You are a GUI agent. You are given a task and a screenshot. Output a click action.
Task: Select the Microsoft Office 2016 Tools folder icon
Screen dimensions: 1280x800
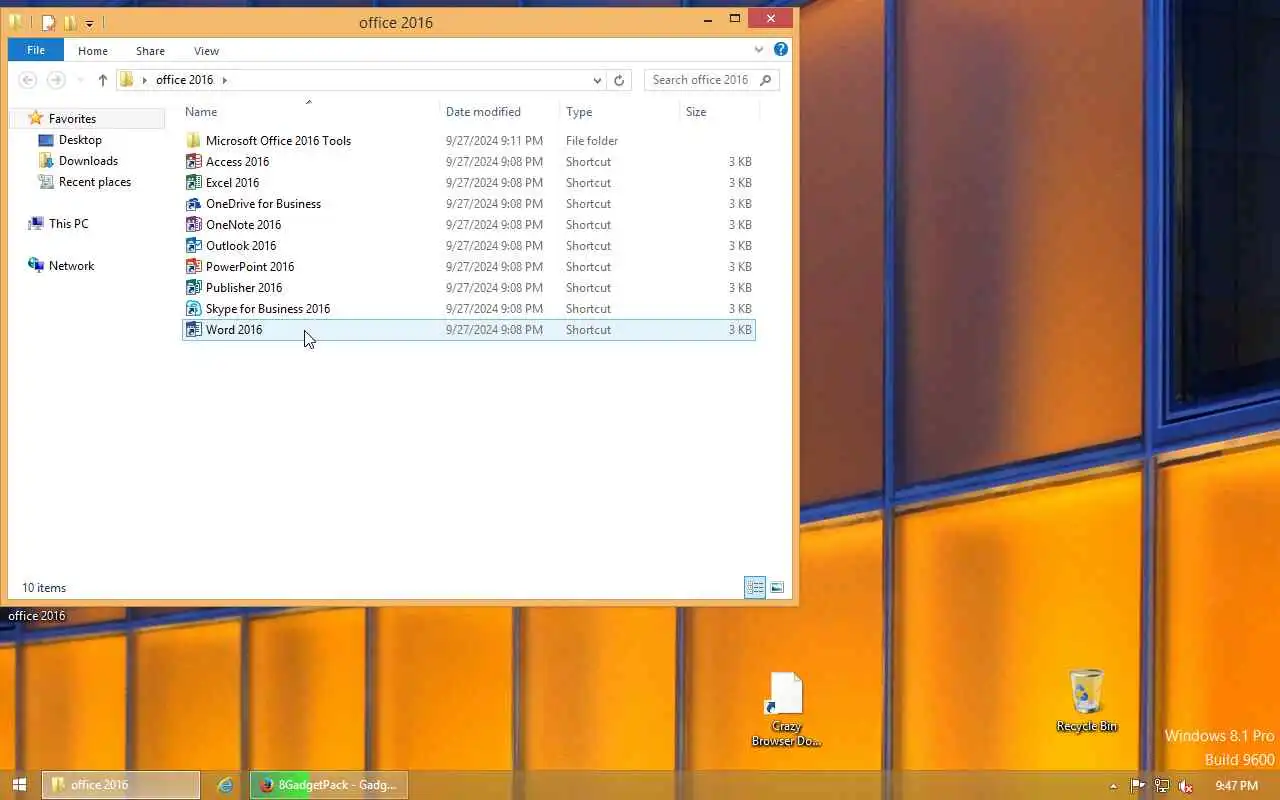(194, 140)
